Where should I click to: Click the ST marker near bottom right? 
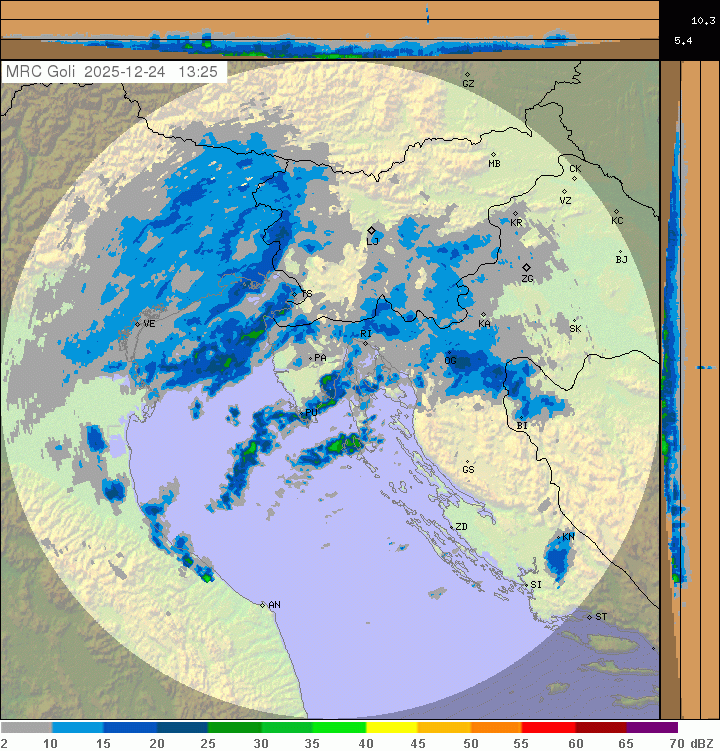pyautogui.click(x=590, y=616)
